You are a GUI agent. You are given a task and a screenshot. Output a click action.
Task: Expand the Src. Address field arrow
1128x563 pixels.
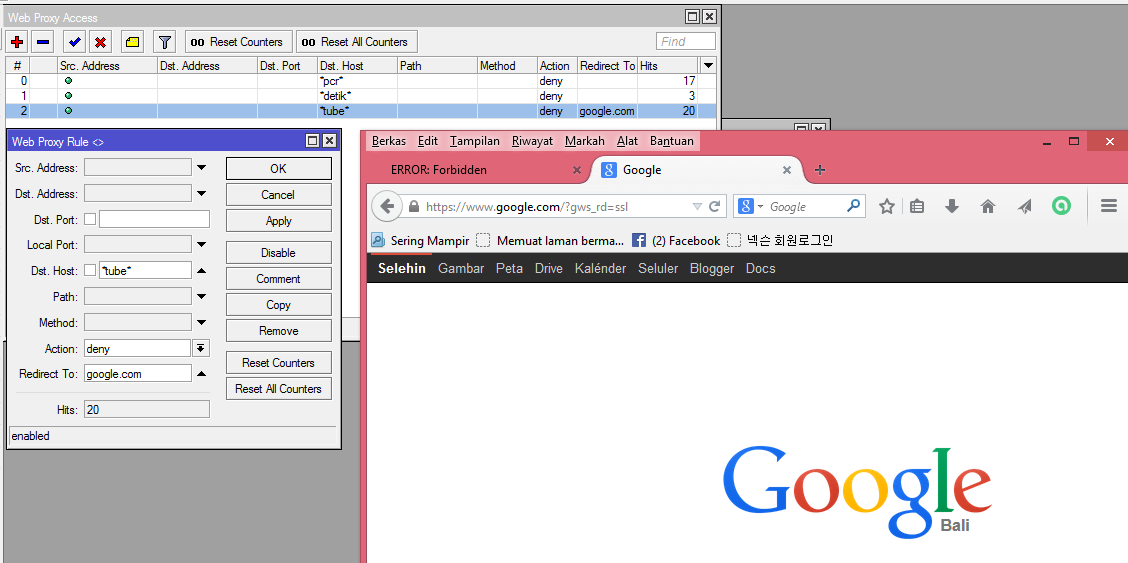click(x=201, y=168)
